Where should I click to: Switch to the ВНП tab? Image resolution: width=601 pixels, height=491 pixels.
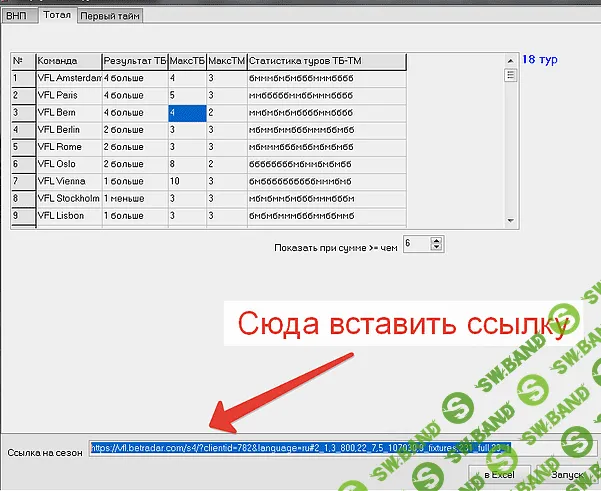click(18, 16)
